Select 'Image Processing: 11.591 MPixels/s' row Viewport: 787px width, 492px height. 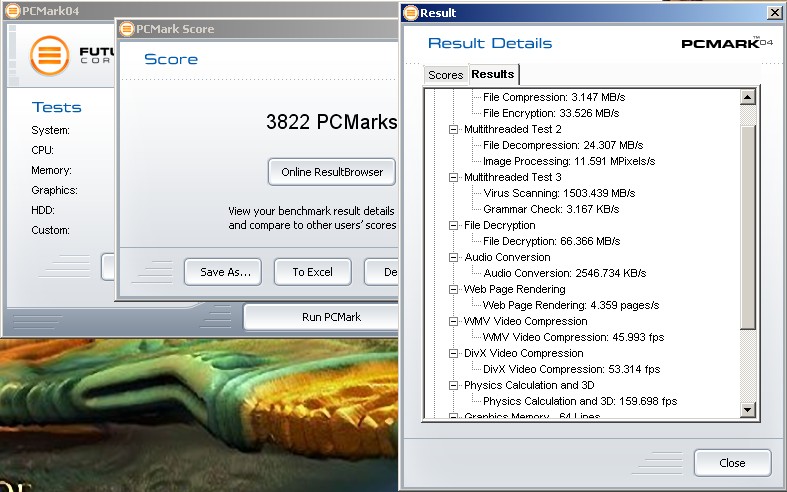[x=569, y=162]
